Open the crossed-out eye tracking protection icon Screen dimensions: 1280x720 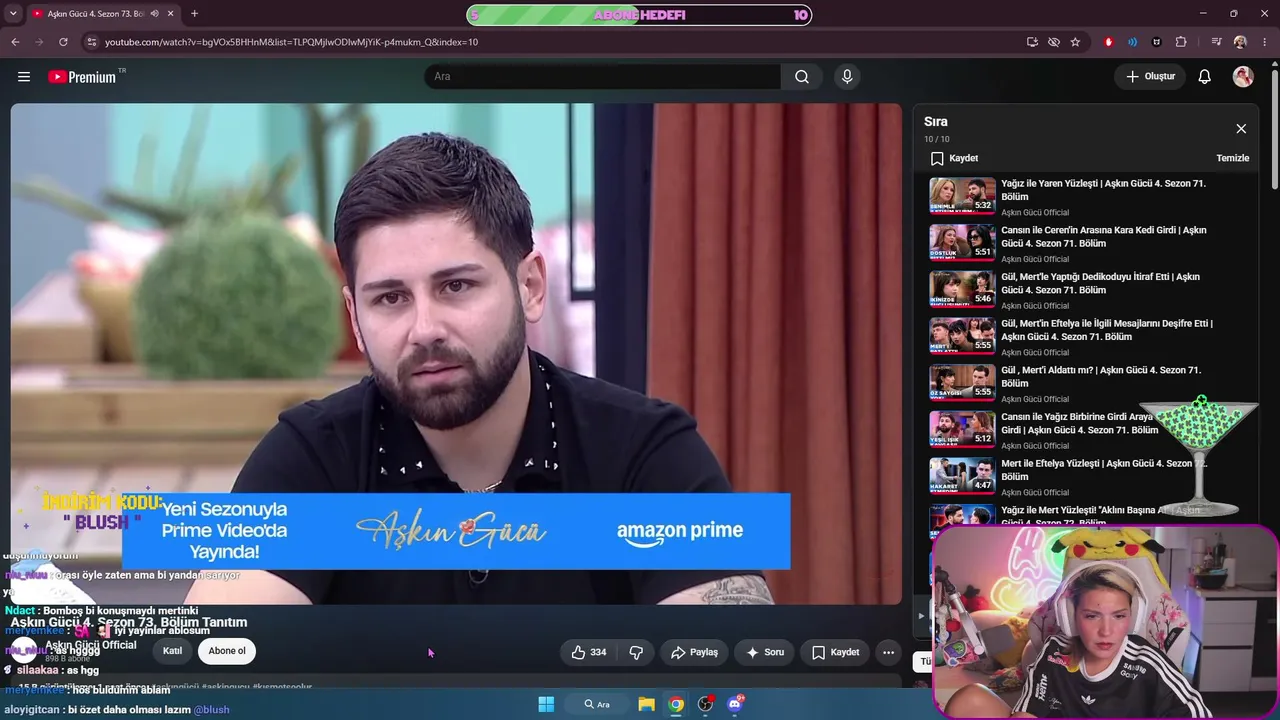click(1054, 42)
